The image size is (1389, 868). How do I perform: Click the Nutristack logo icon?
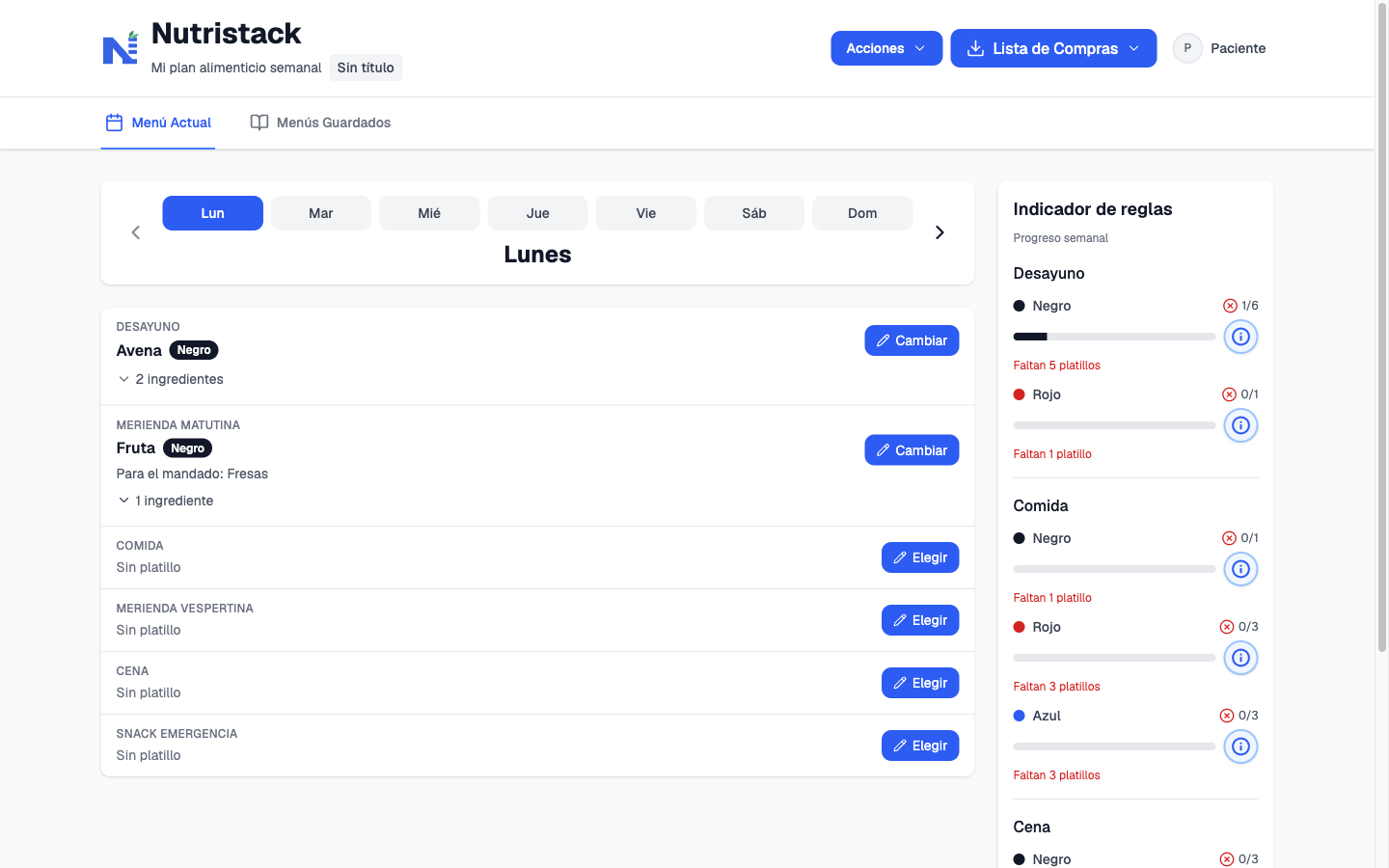tap(121, 47)
